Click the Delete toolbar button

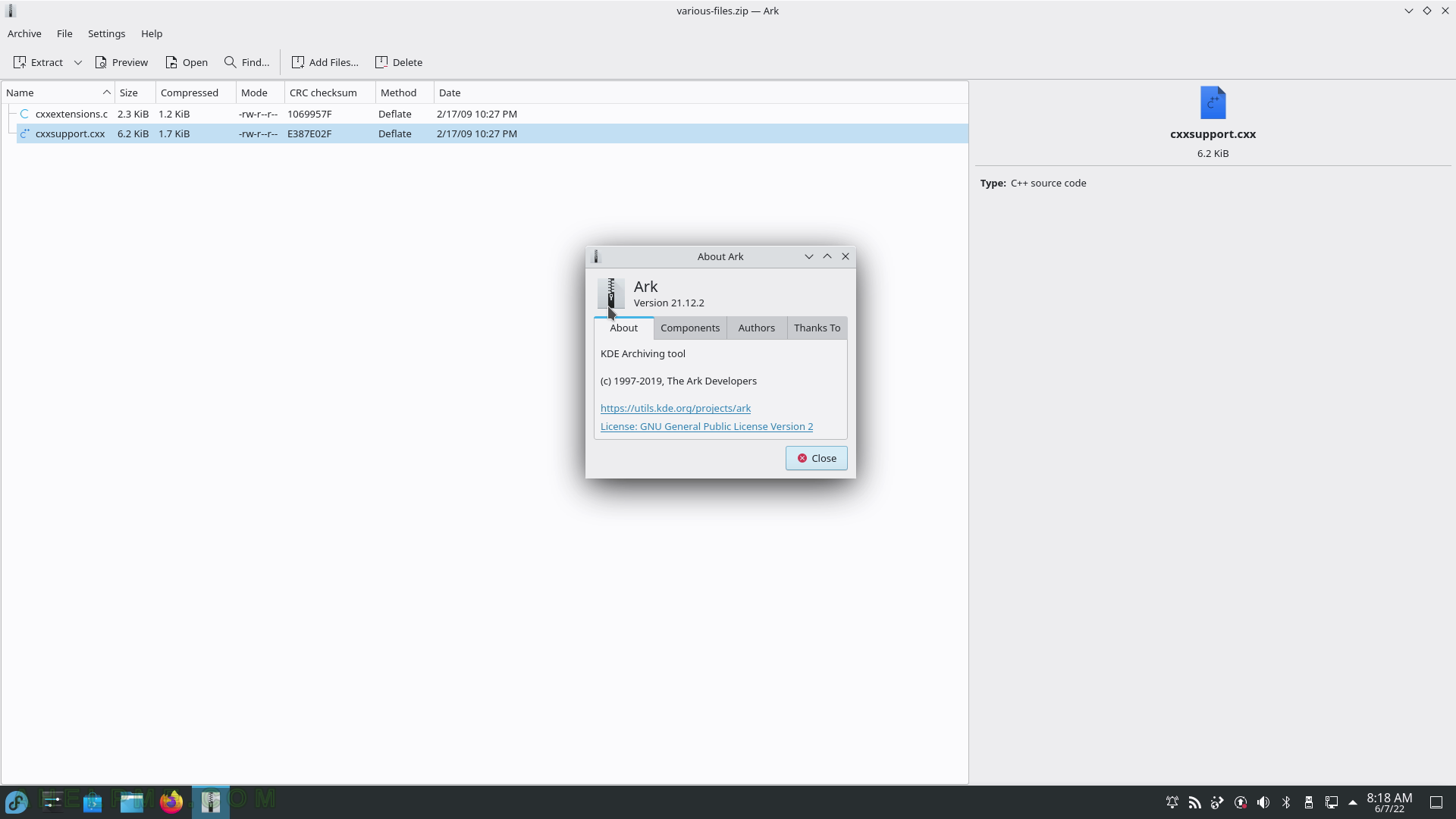click(399, 62)
